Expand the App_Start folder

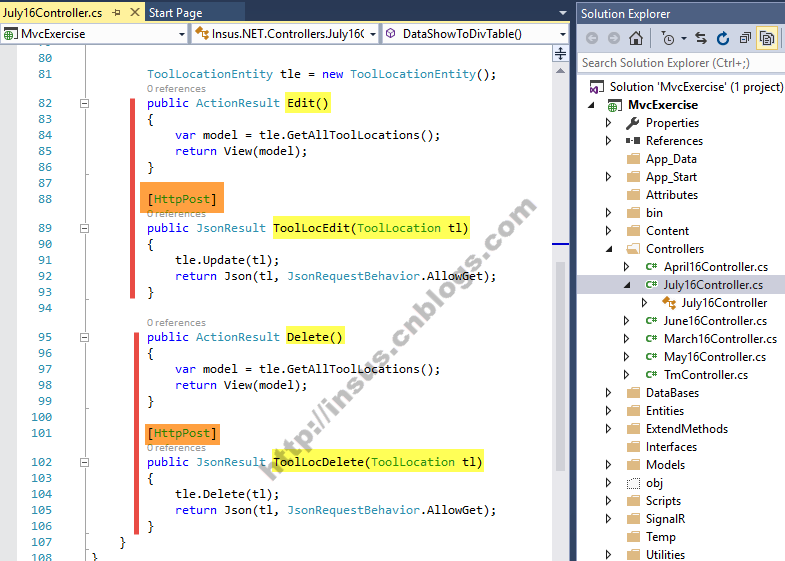608,177
